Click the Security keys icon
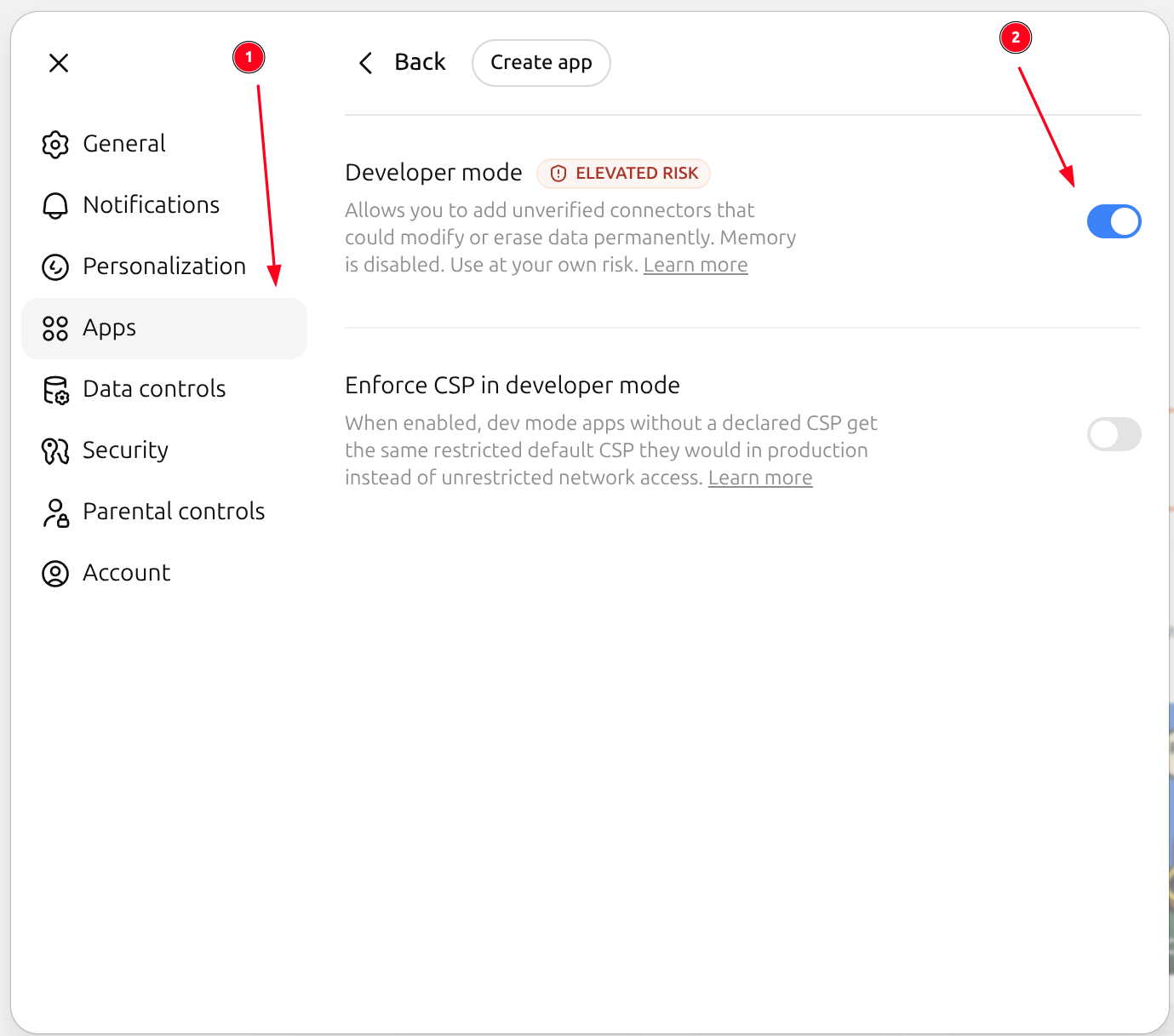This screenshot has height=1036, width=1174. click(55, 451)
